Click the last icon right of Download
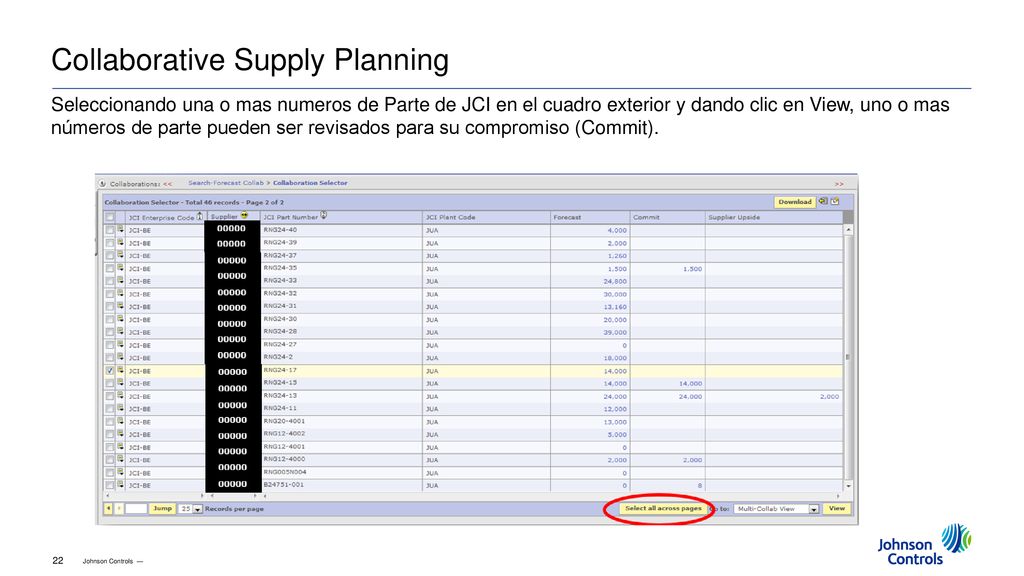The height and width of the screenshot is (576, 1024). tap(835, 202)
